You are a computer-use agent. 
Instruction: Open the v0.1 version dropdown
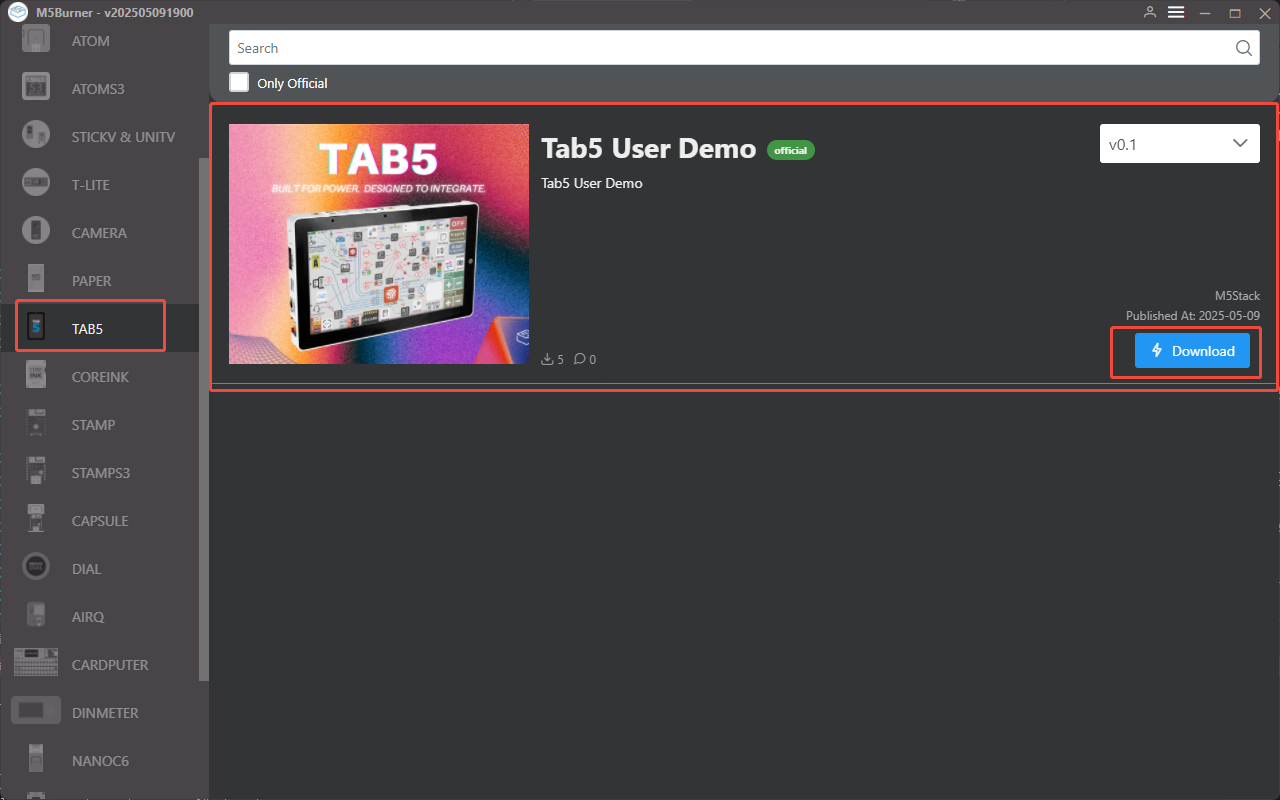pyautogui.click(x=1180, y=144)
